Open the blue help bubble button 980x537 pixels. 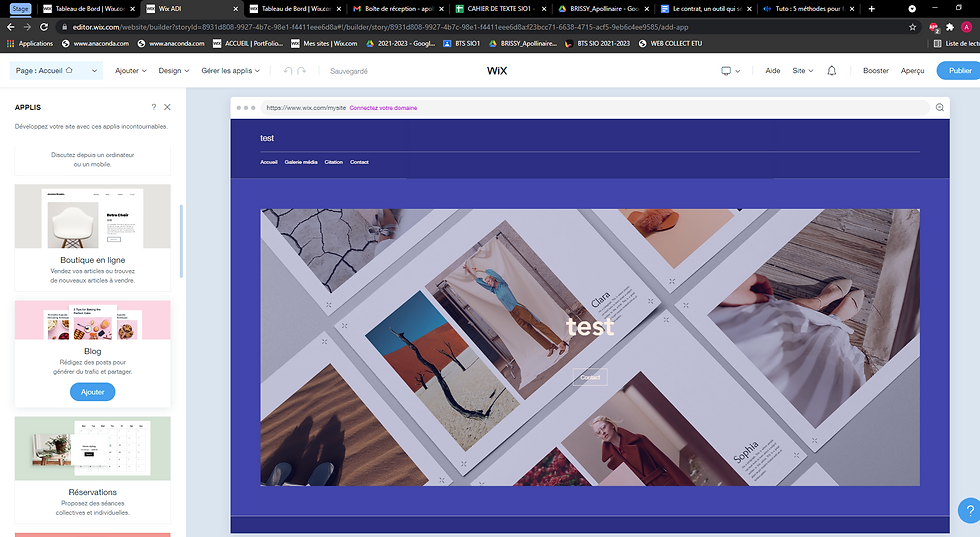pos(969,510)
